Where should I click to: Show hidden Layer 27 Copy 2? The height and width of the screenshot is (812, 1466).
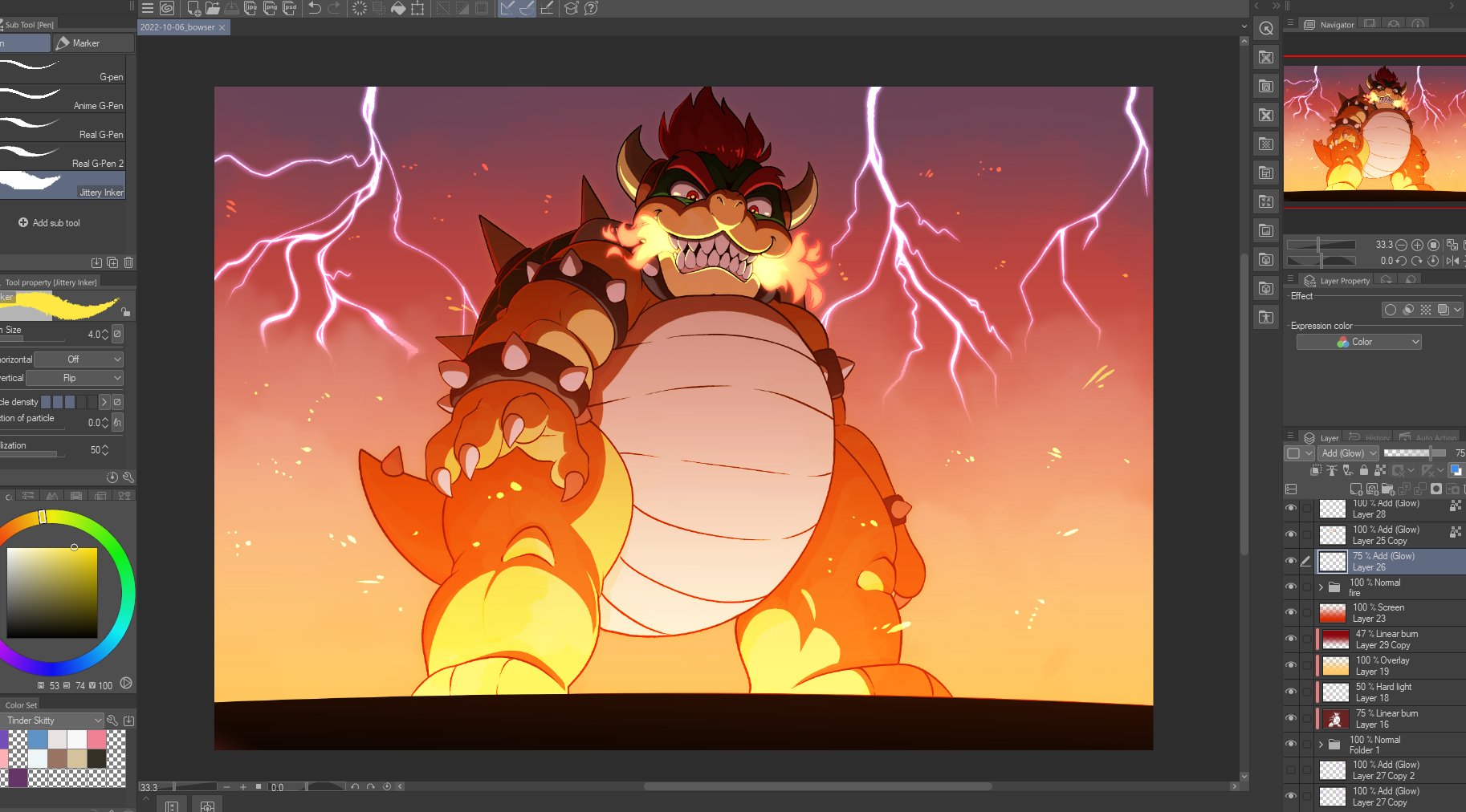tap(1291, 770)
